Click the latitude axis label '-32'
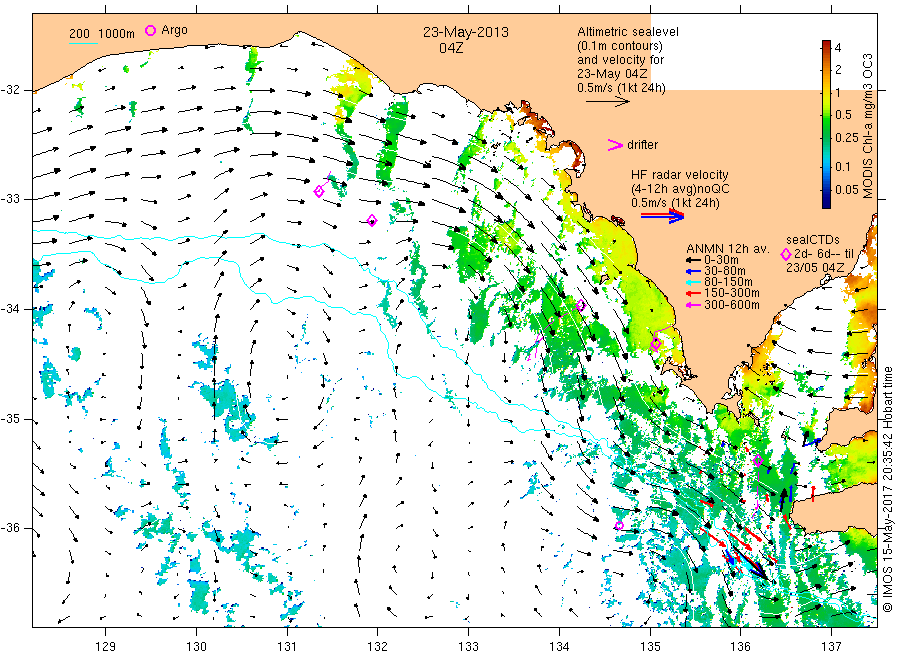The image size is (900, 660). (10, 90)
